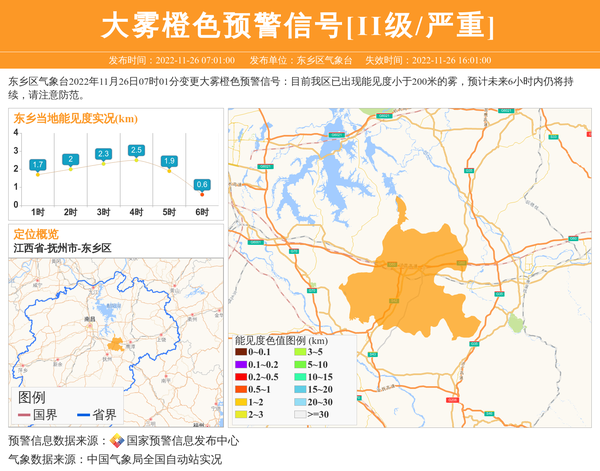
Task: Select the >=30 white legend swatch
Action: click(299, 412)
